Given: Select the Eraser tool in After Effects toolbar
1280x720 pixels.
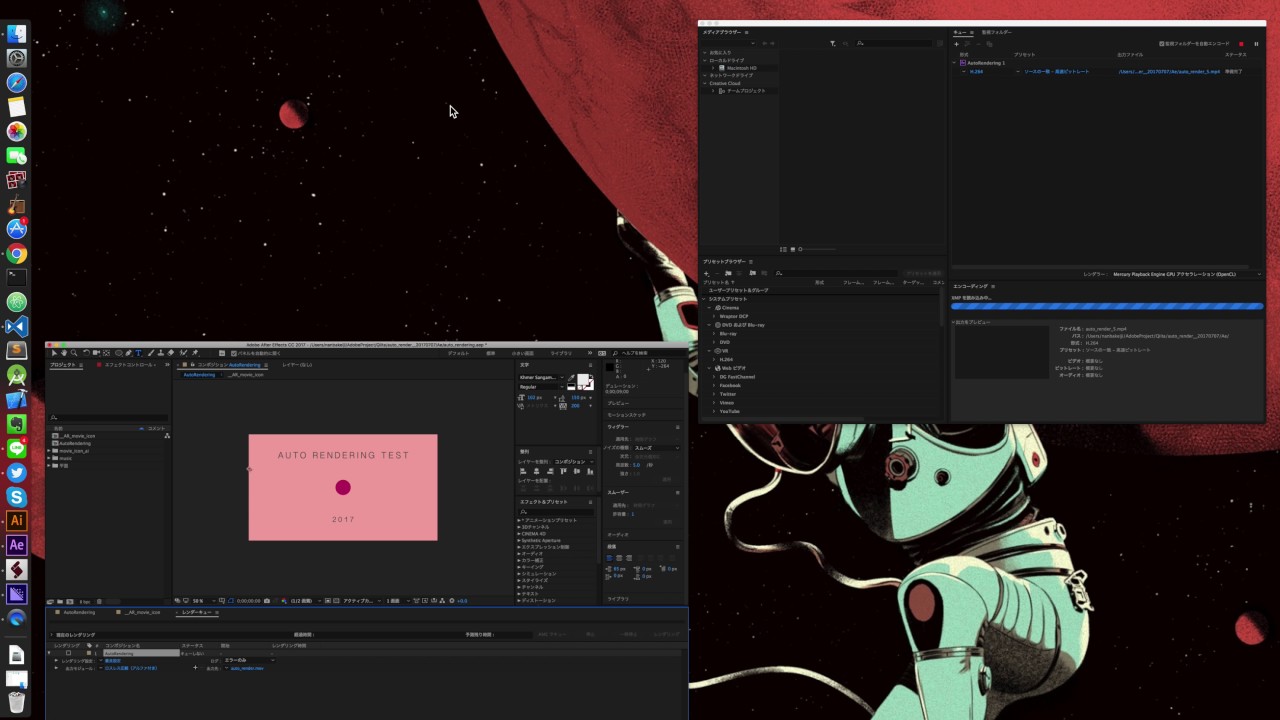Looking at the screenshot, I should (171, 353).
